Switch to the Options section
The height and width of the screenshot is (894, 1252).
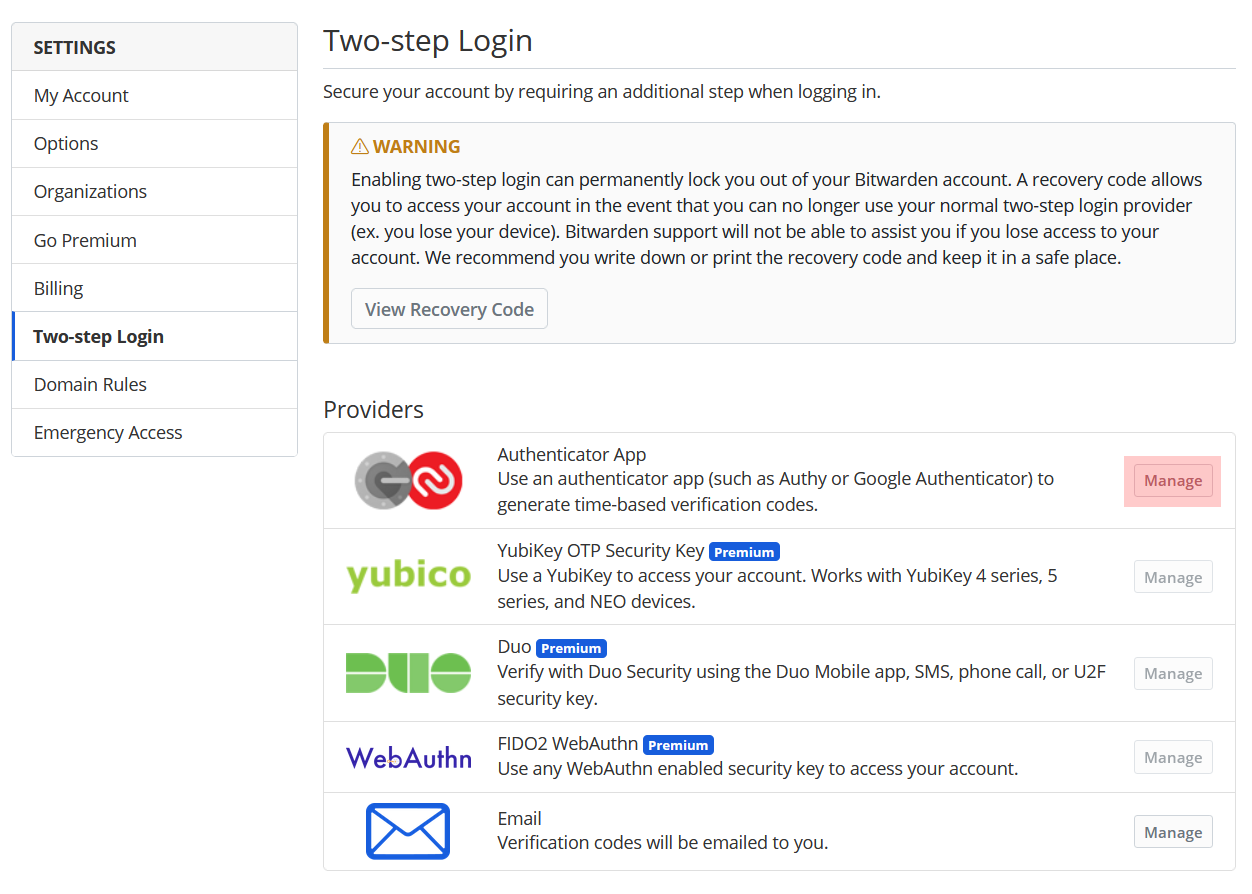coord(66,143)
